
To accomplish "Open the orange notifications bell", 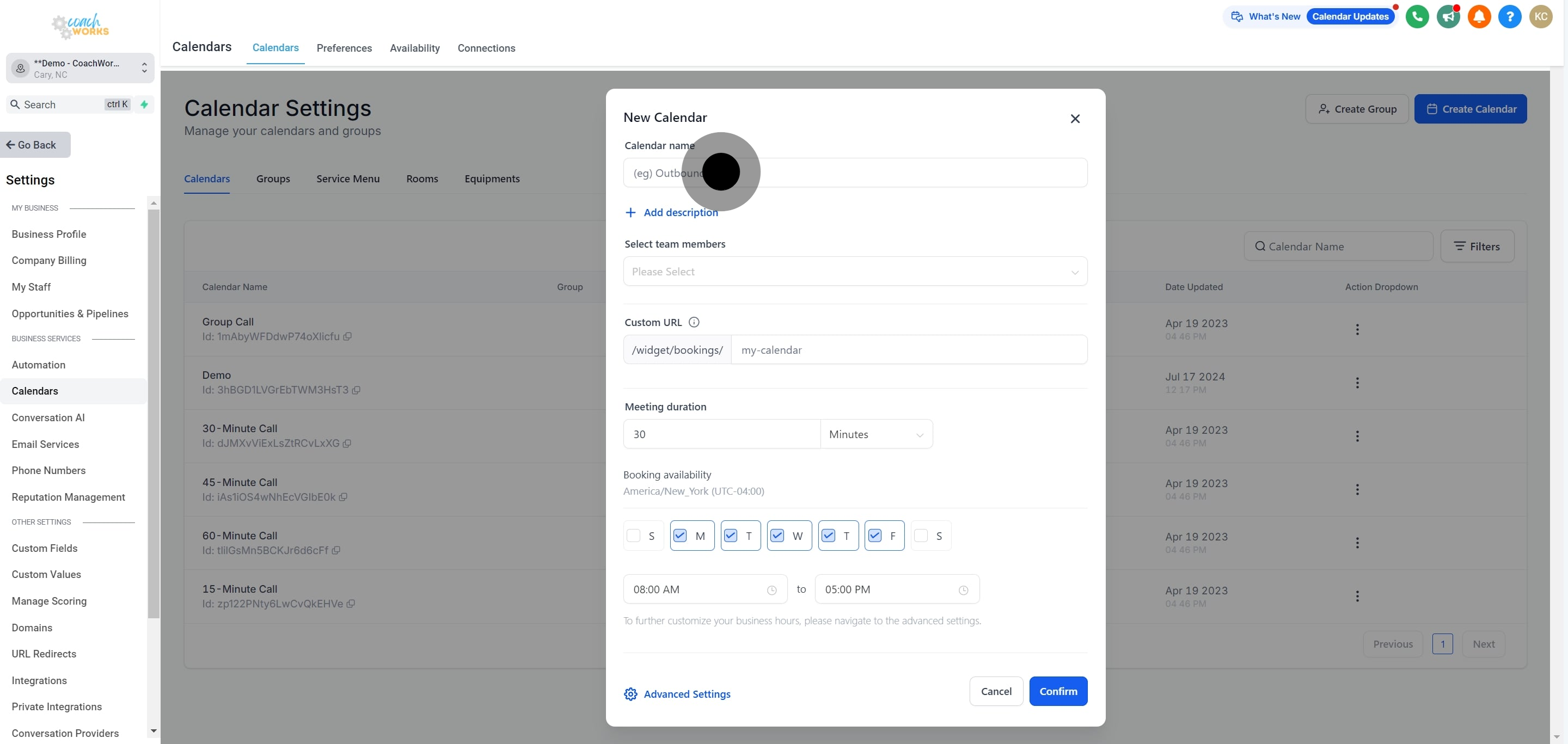I will pyautogui.click(x=1479, y=16).
